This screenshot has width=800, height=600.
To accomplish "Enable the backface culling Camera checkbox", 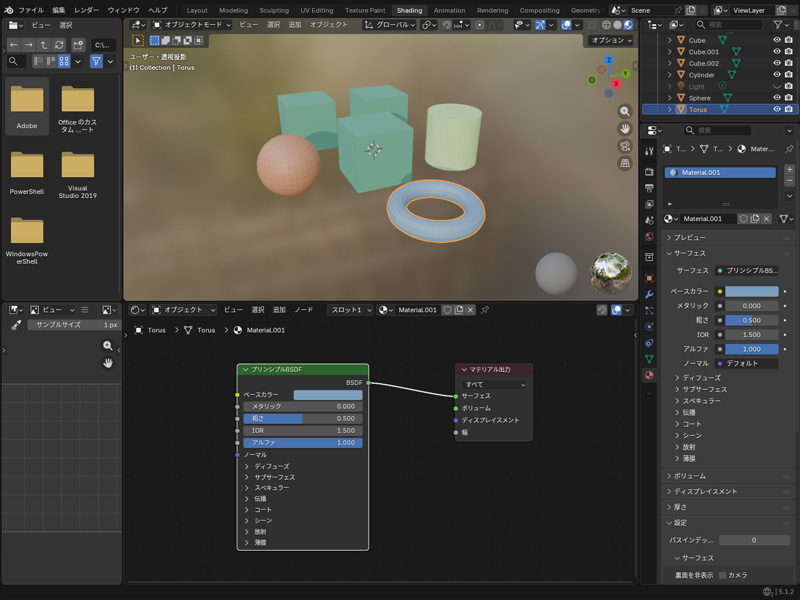I will click(x=722, y=575).
